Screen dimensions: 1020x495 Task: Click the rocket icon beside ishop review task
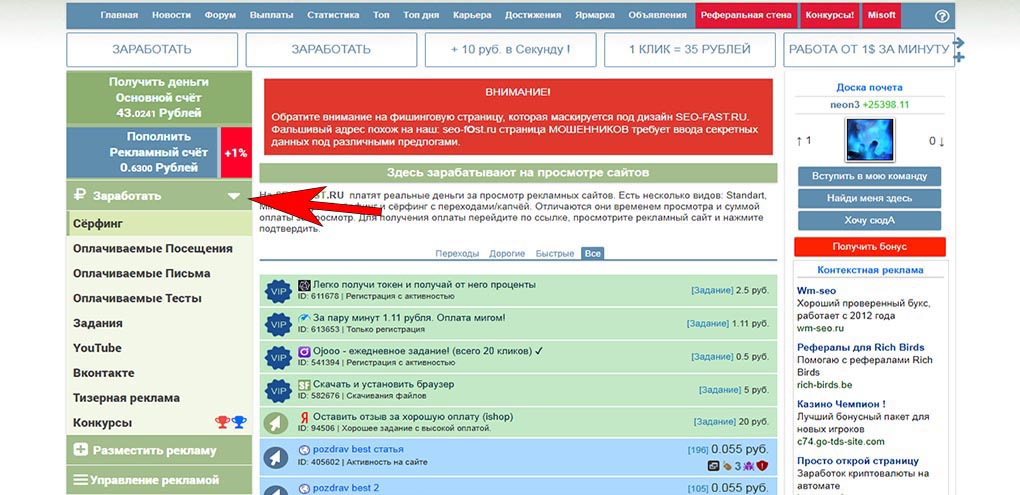tap(276, 423)
